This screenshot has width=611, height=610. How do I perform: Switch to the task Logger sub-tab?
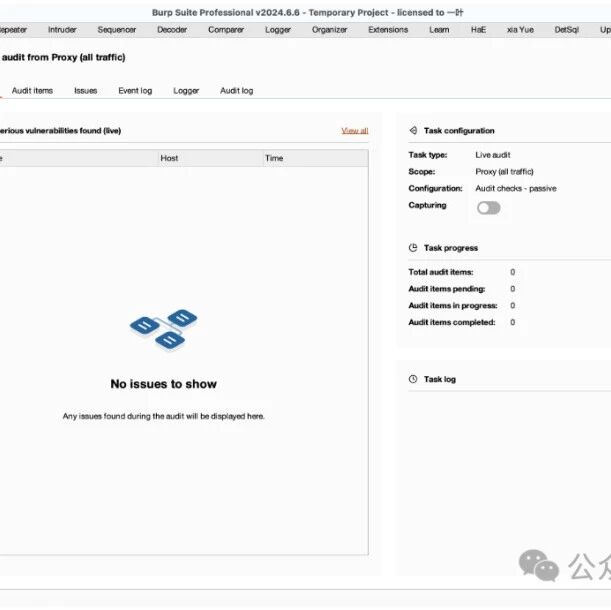(x=186, y=91)
